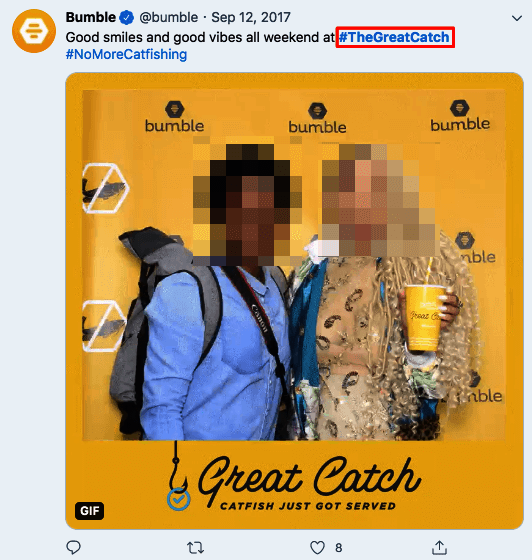Click the like count number 8
This screenshot has height=560, width=532.
pyautogui.click(x=338, y=548)
